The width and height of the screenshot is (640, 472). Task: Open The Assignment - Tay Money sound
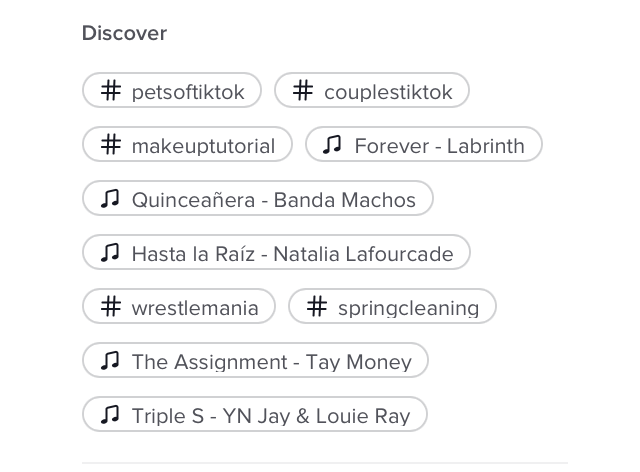[x=271, y=362]
